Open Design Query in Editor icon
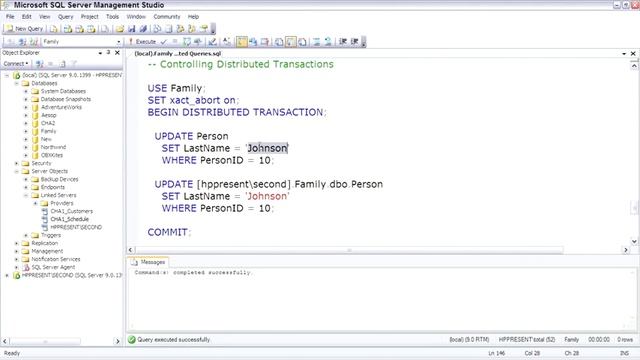The width and height of the screenshot is (640, 360). pos(212,42)
